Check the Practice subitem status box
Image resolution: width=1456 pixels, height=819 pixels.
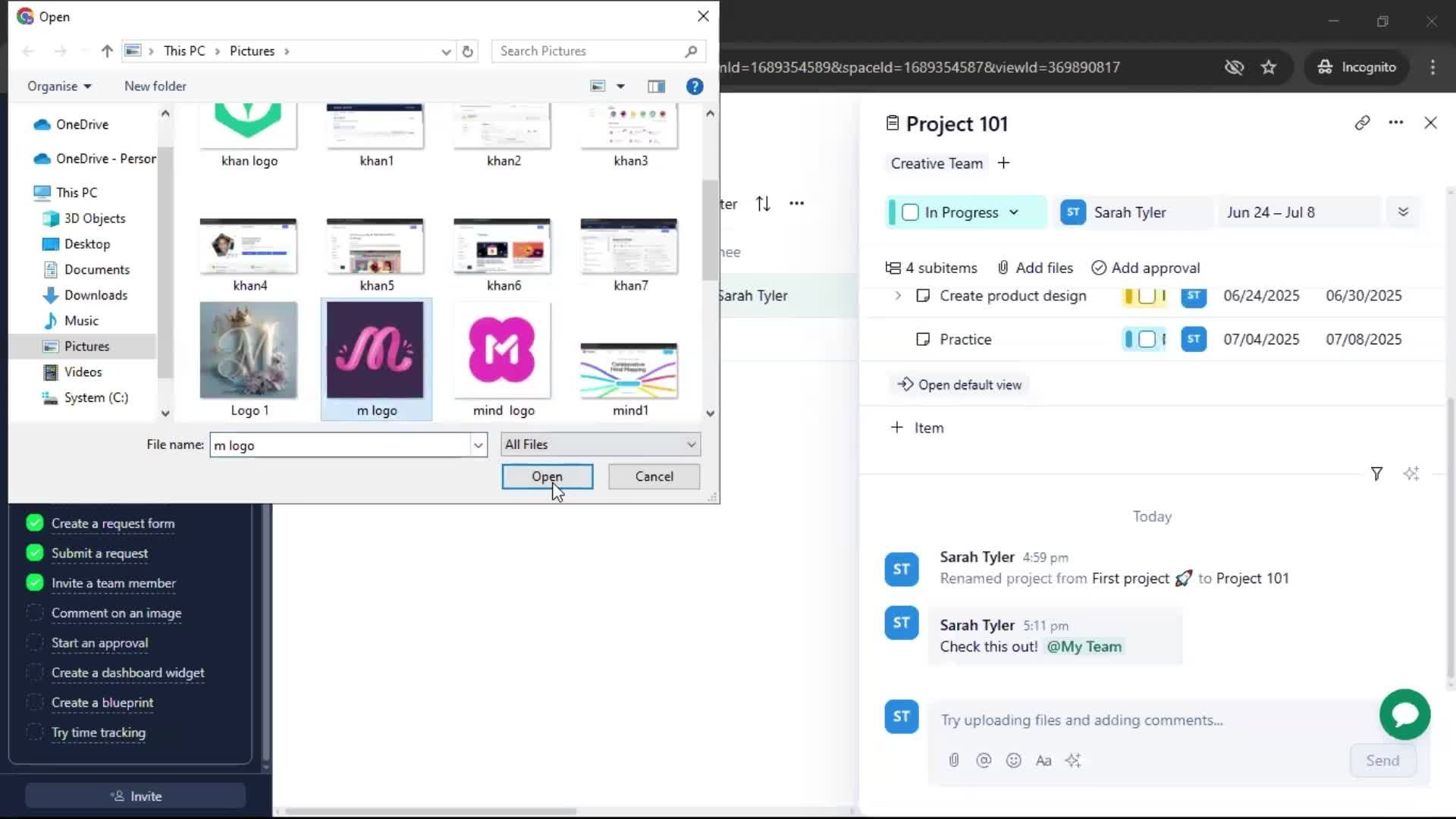coord(1147,339)
